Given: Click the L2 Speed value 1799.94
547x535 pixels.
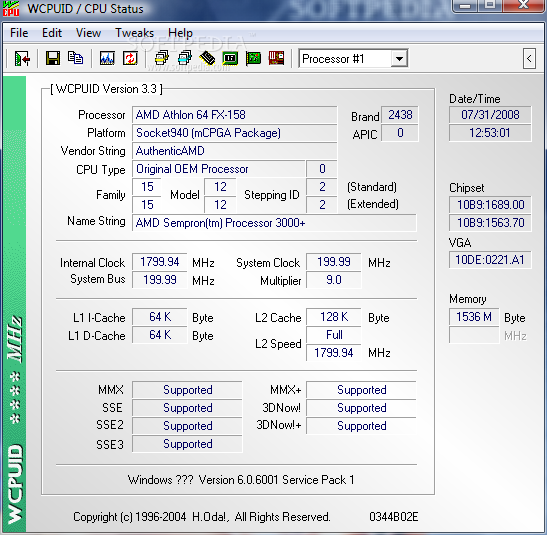Looking at the screenshot, I should 334,353.
